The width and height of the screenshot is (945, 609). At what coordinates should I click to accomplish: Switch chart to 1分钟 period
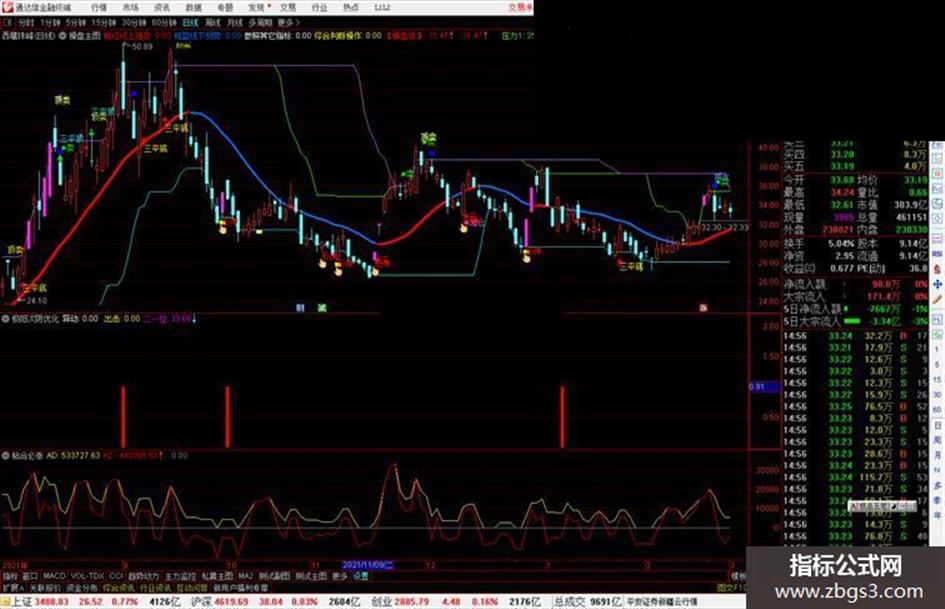click(x=49, y=22)
